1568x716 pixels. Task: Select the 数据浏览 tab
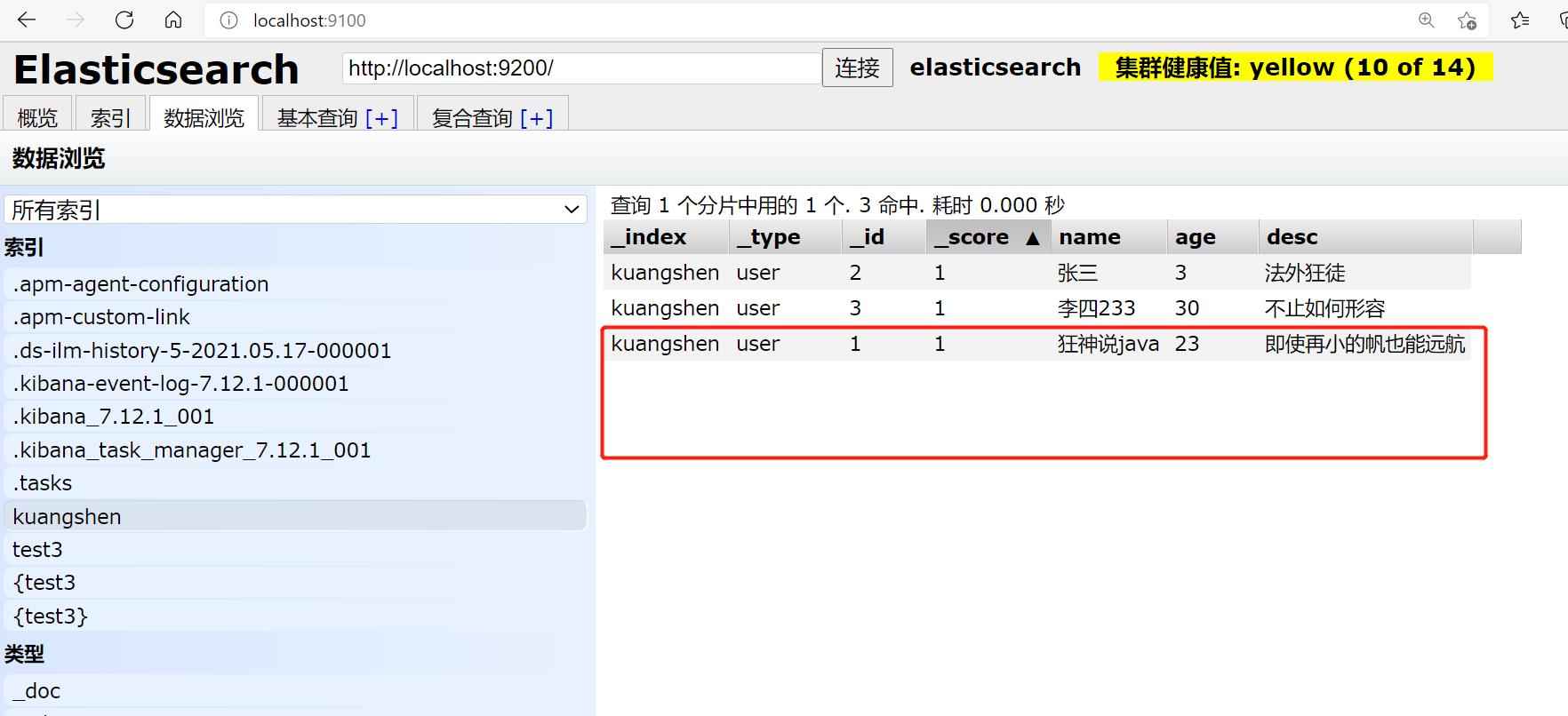pyautogui.click(x=204, y=115)
